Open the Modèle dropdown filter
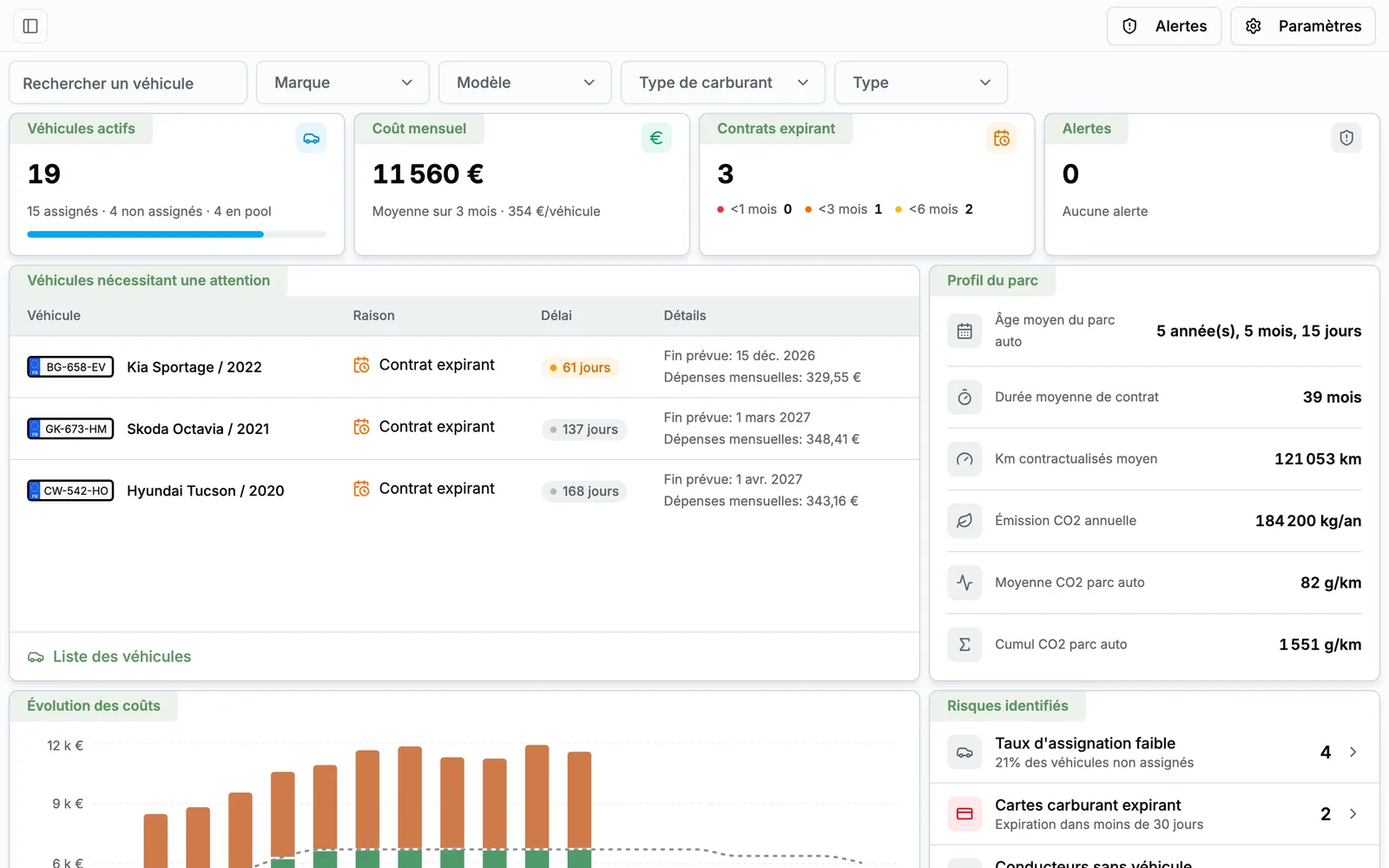This screenshot has width=1389, height=868. tap(525, 82)
